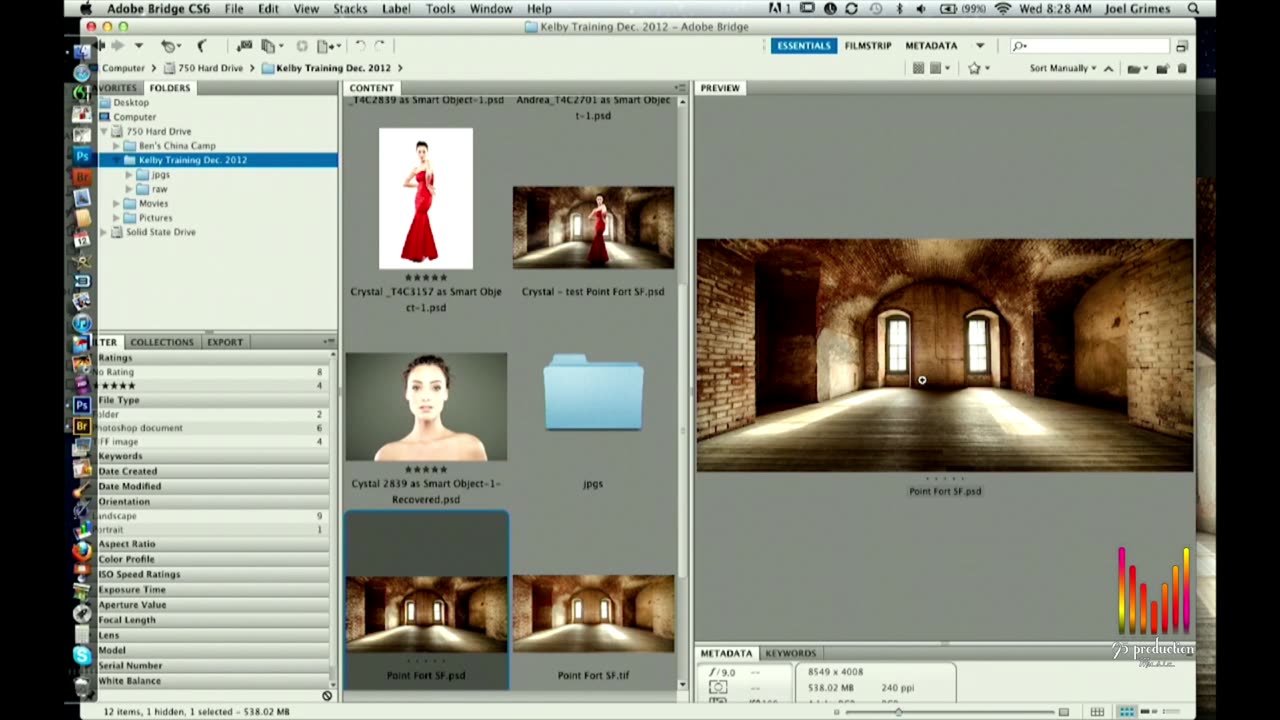Click the Open in Camera Raw icon
This screenshot has height=720, width=1280.
click(302, 46)
